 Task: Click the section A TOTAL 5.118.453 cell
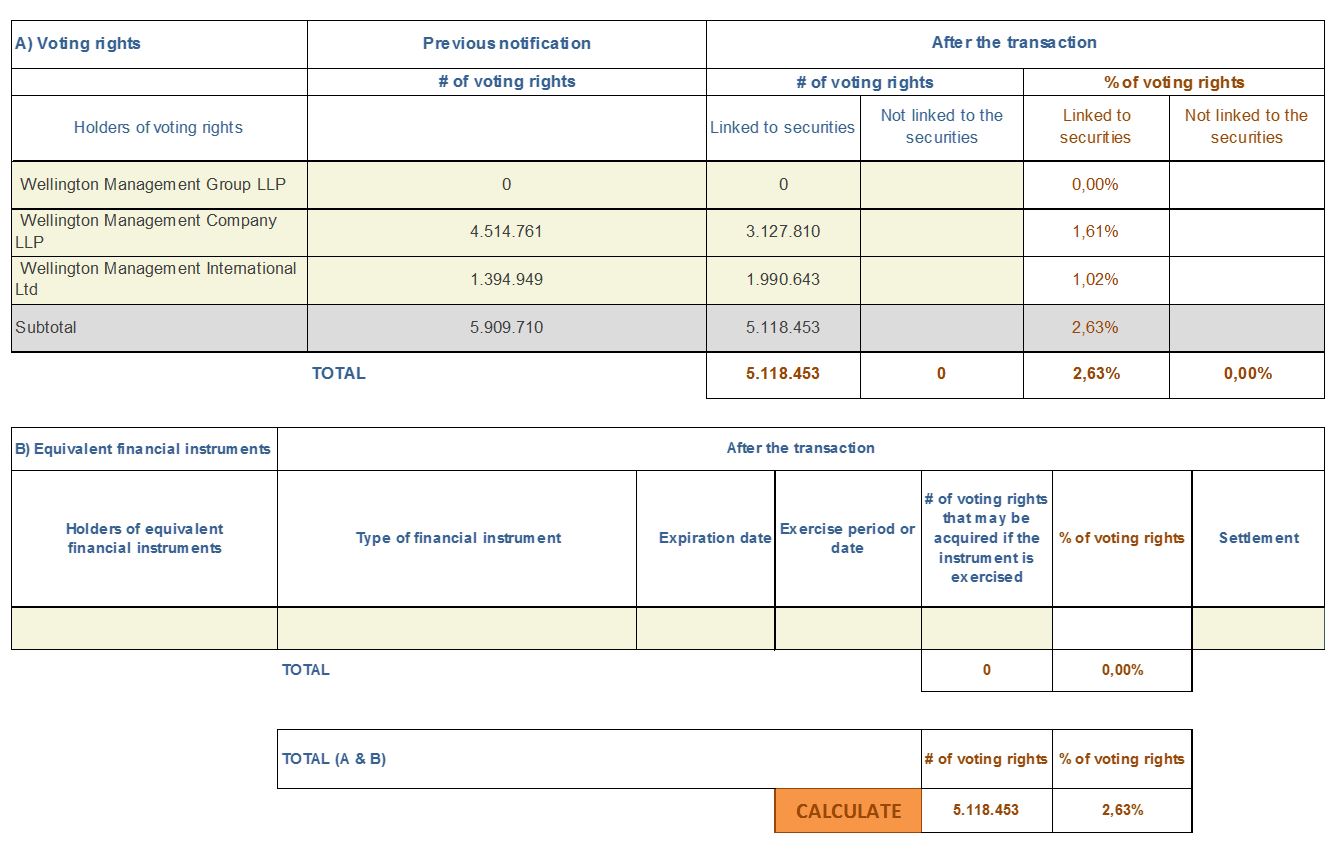click(783, 375)
